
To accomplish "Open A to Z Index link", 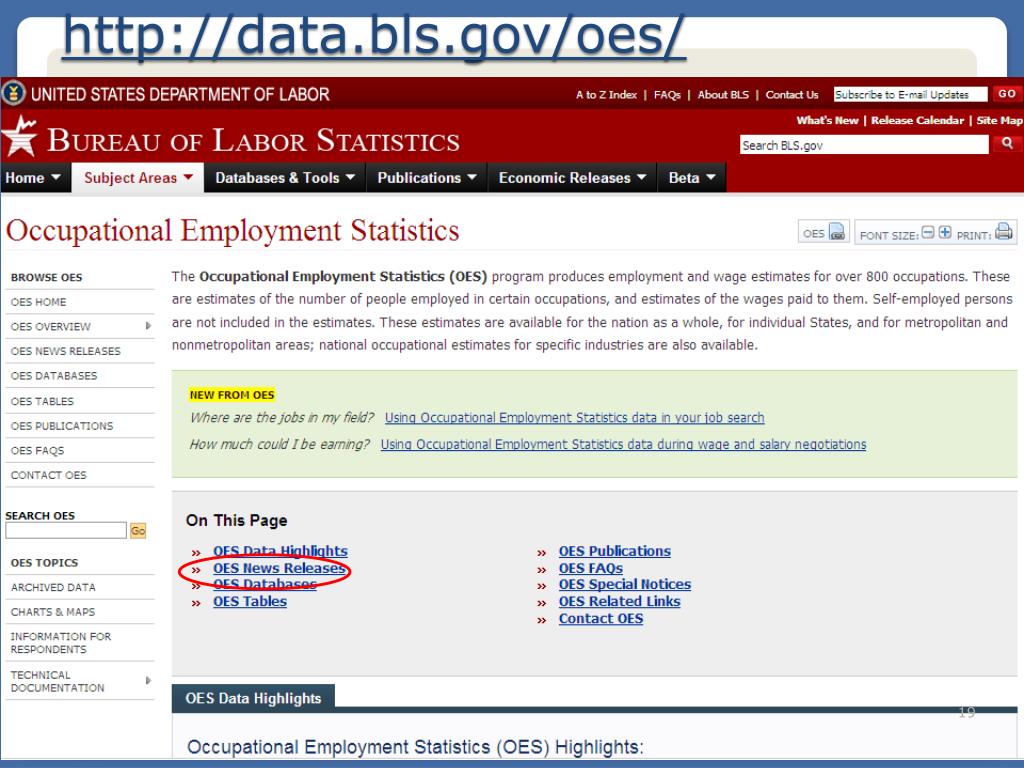I will click(606, 95).
